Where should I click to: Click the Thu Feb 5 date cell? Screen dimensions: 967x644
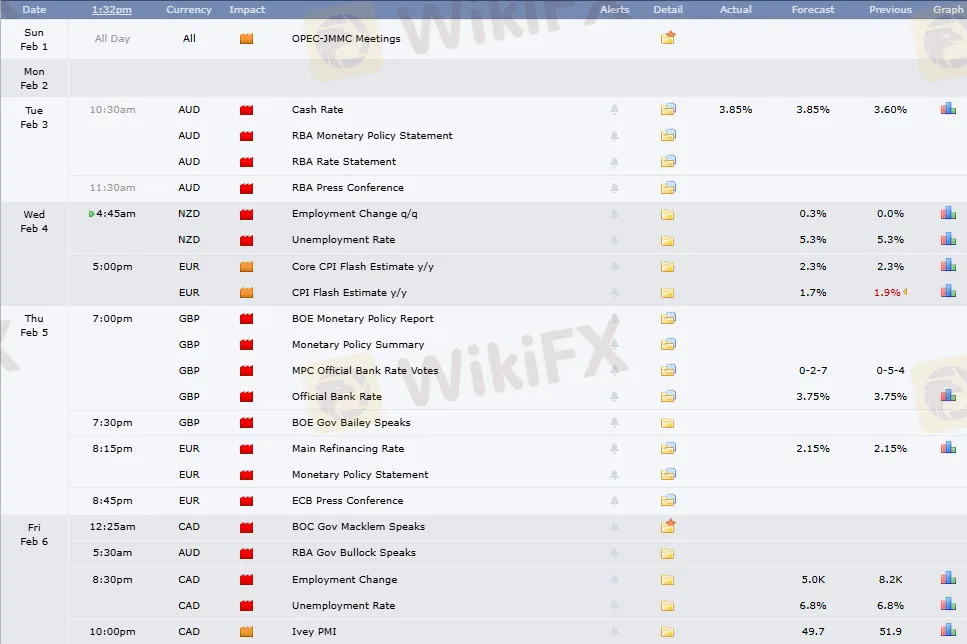pos(34,325)
